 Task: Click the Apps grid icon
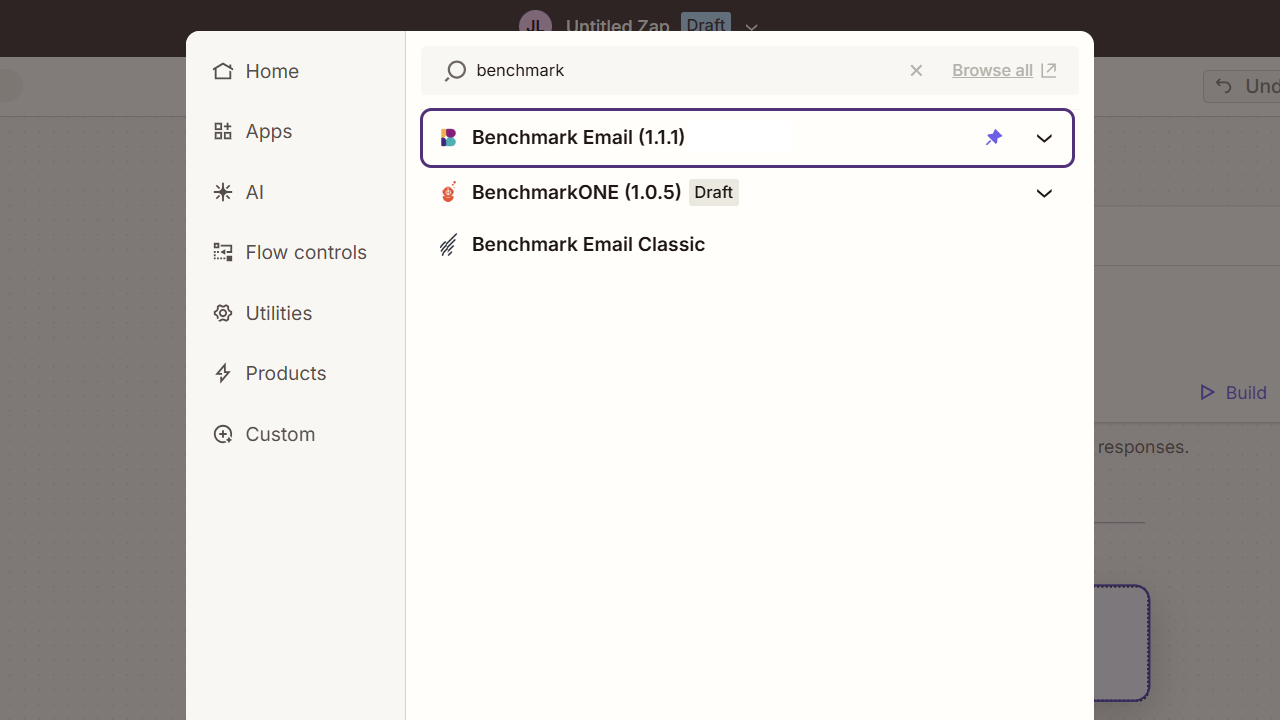[x=223, y=131]
